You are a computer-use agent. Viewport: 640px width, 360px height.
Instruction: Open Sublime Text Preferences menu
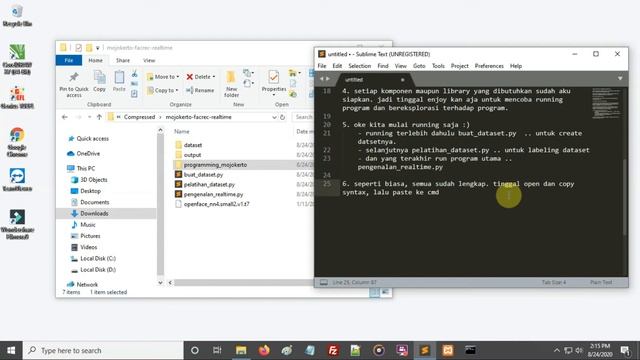point(489,66)
